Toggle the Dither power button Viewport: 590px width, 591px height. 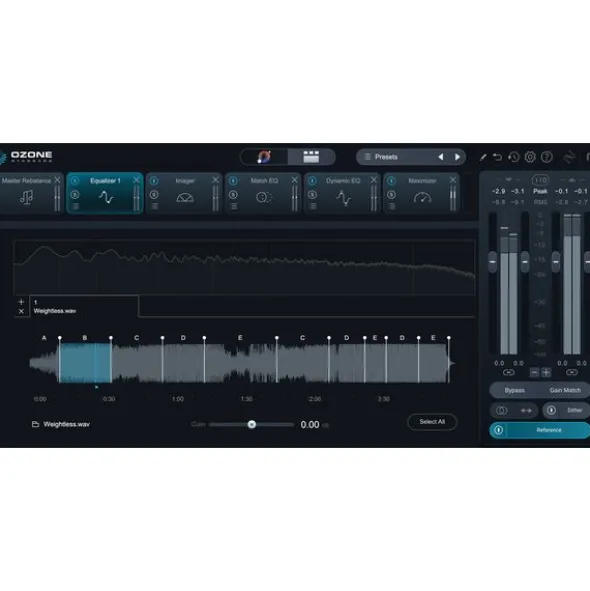(551, 410)
